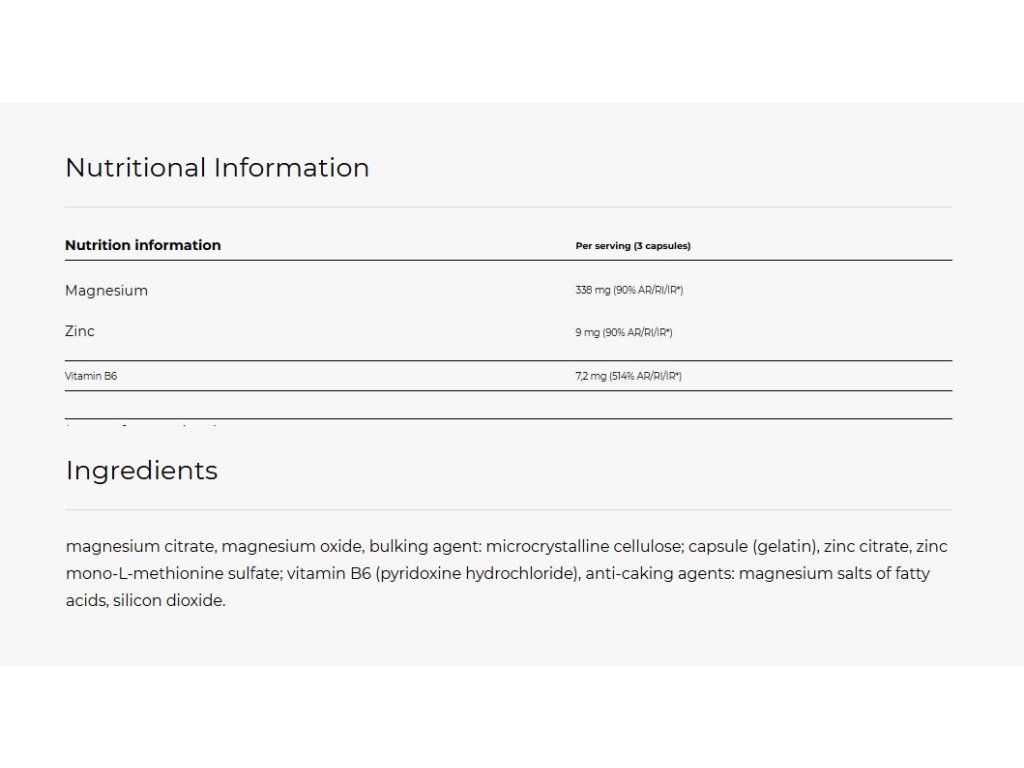The image size is (1024, 768).
Task: Click the '338 mg (90% AR/RI/IR*)' value
Action: (x=629, y=291)
